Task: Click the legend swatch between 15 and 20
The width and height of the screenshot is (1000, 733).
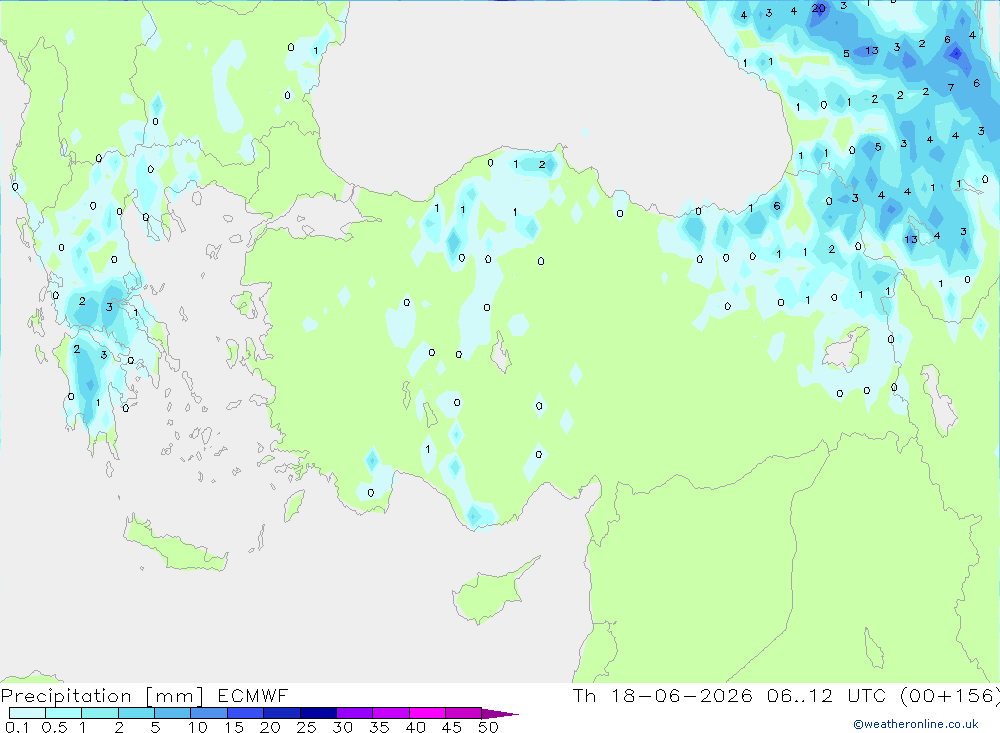Action: (245, 713)
